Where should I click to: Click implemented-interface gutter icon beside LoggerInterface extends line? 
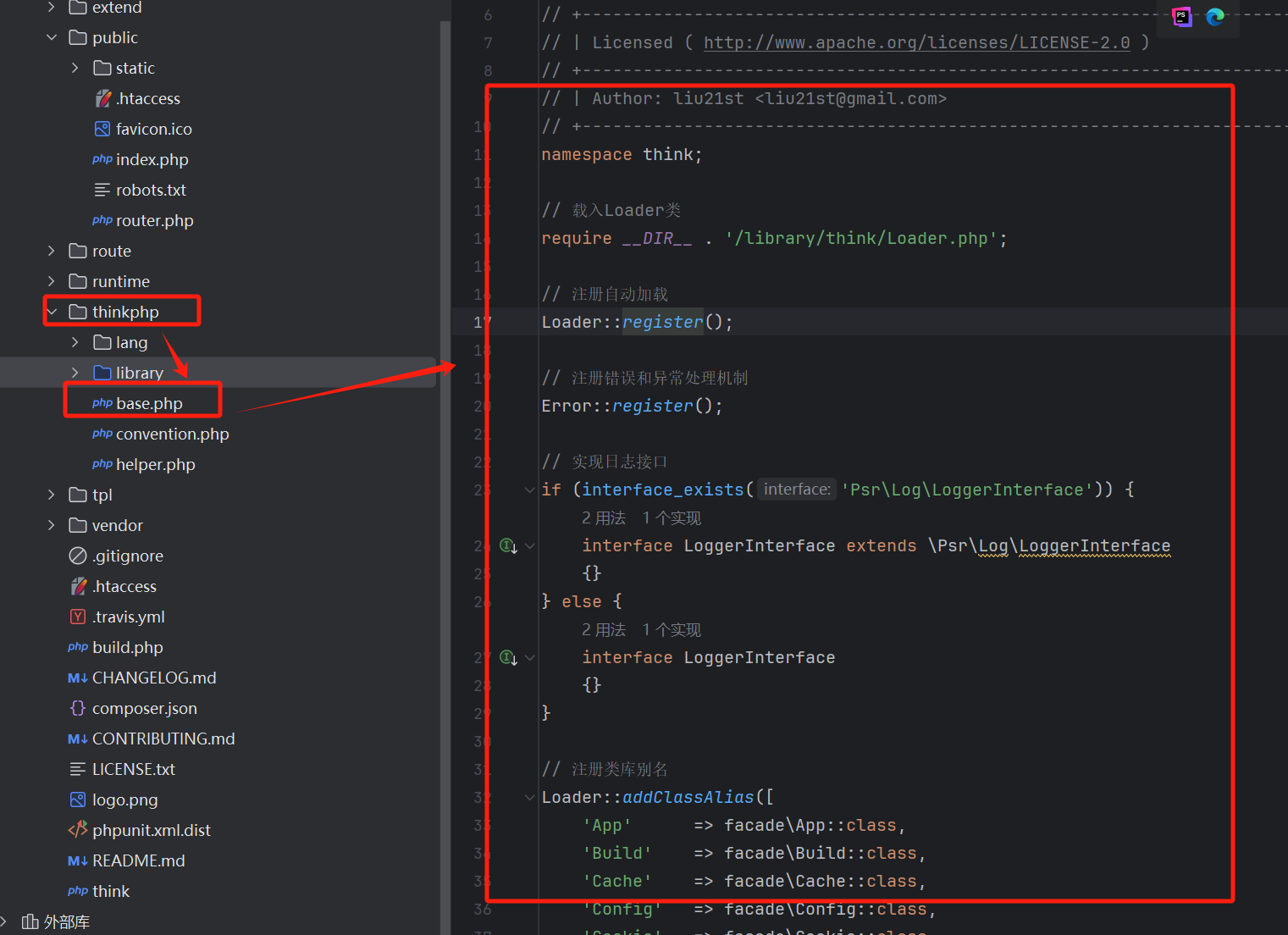(x=508, y=546)
